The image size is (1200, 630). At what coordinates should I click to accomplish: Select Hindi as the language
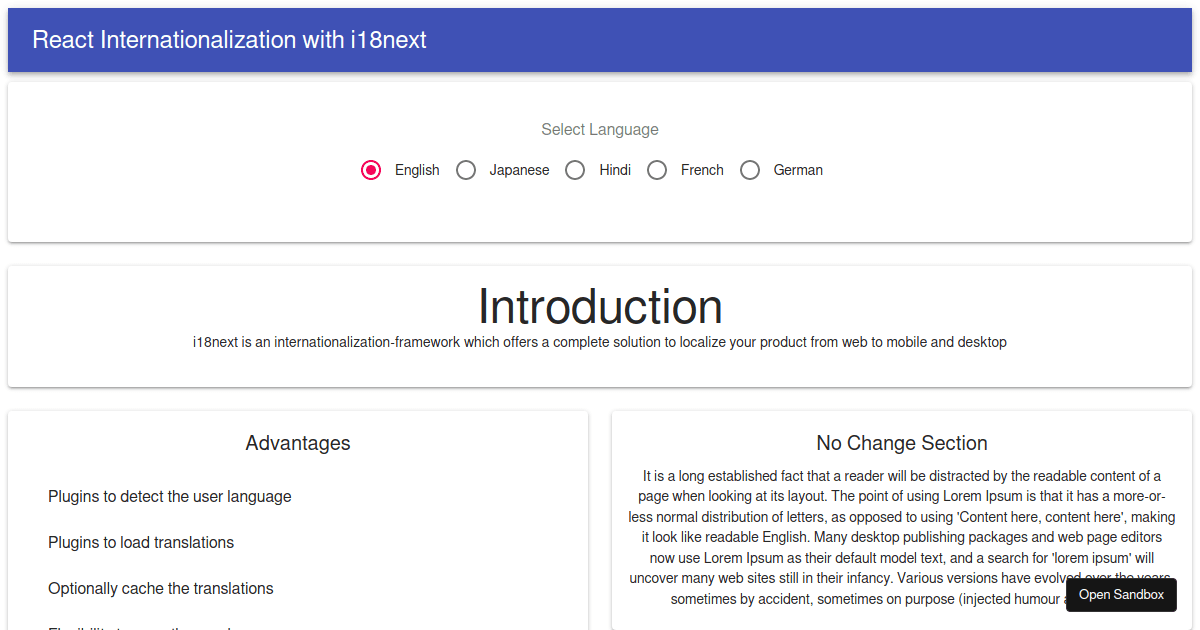[x=575, y=170]
